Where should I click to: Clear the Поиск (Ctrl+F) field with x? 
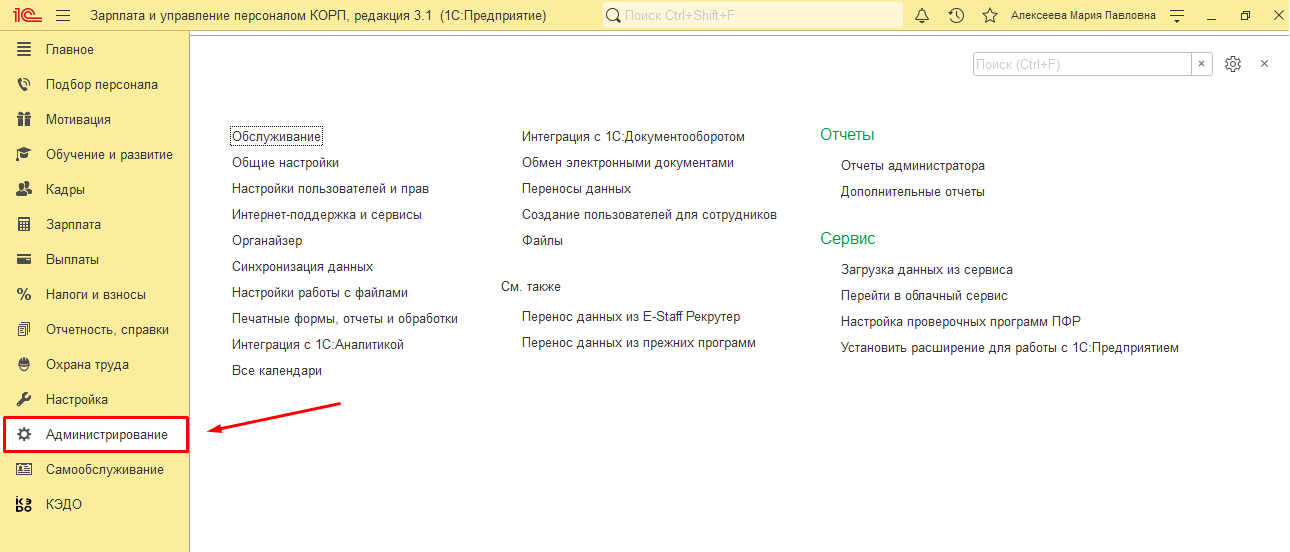click(x=1201, y=64)
